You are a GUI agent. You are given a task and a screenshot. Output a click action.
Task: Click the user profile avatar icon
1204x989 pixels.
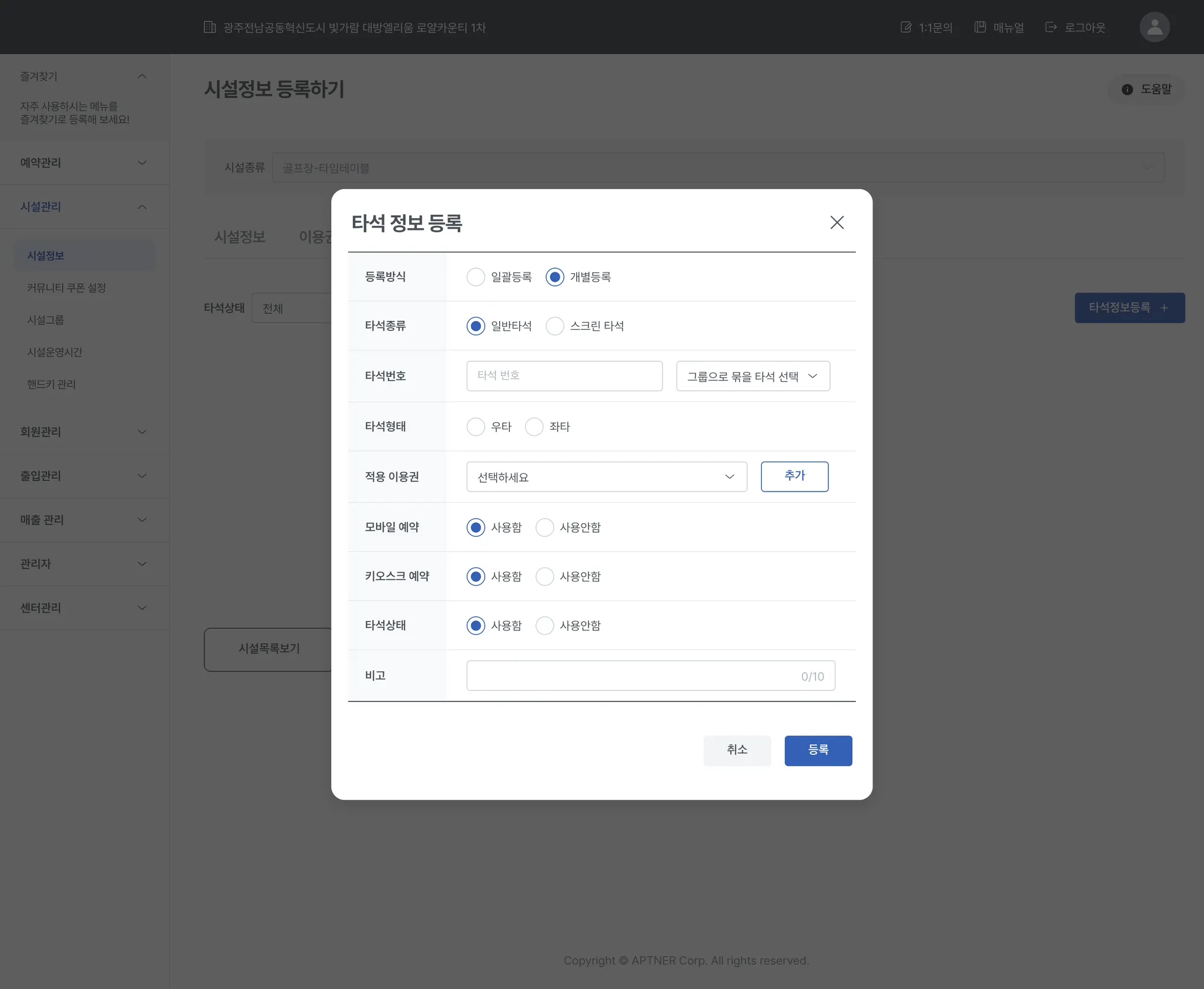pyautogui.click(x=1154, y=27)
